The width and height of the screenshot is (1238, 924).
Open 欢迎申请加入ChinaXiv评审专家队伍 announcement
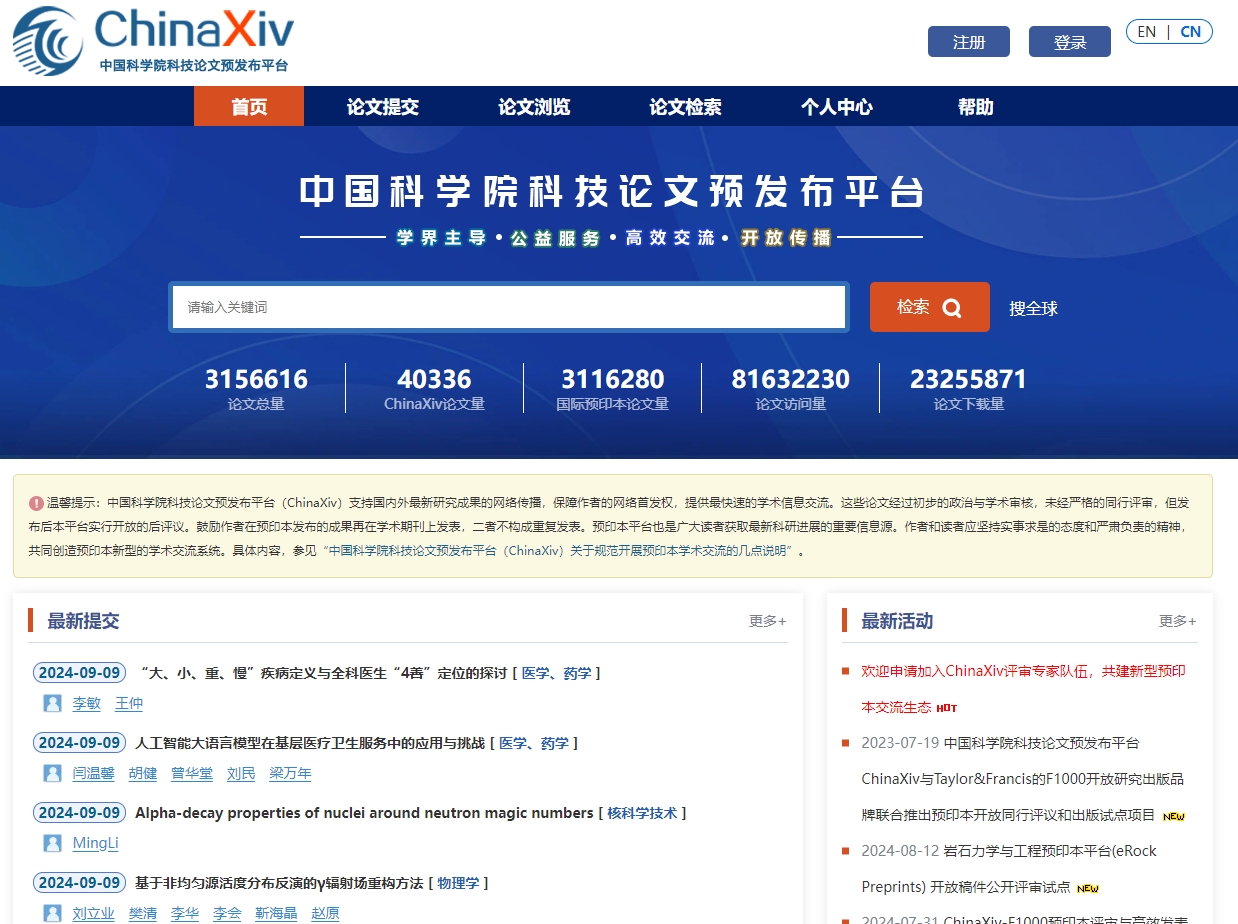[x=1023, y=689]
